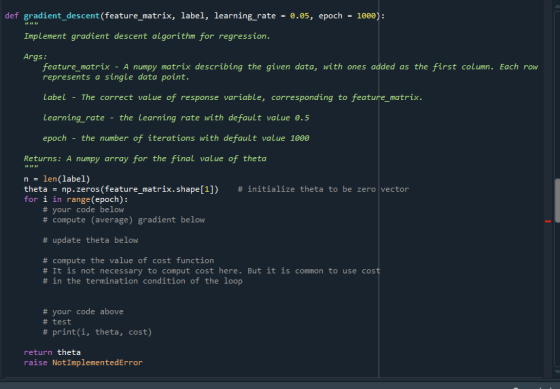Click the 'return' keyword before theta
Viewport: 560px width, 389px height.
[38, 353]
